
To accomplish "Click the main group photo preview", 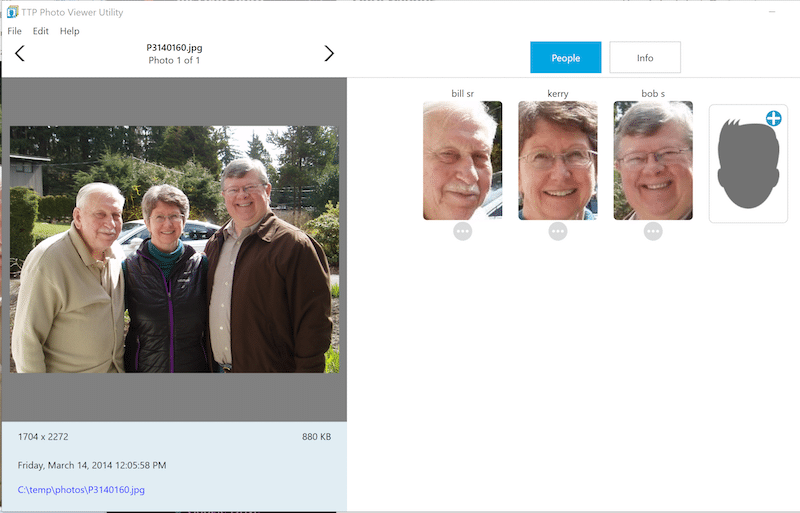I will 174,249.
